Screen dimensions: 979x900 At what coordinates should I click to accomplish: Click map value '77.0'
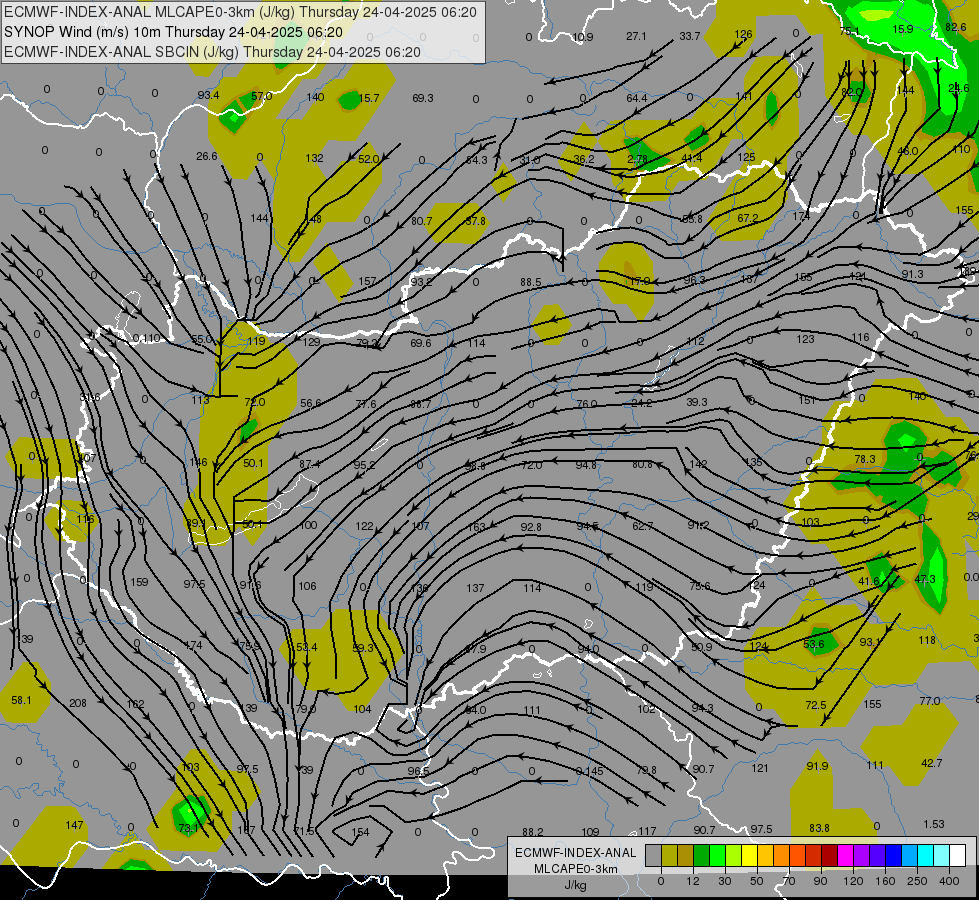pos(930,701)
